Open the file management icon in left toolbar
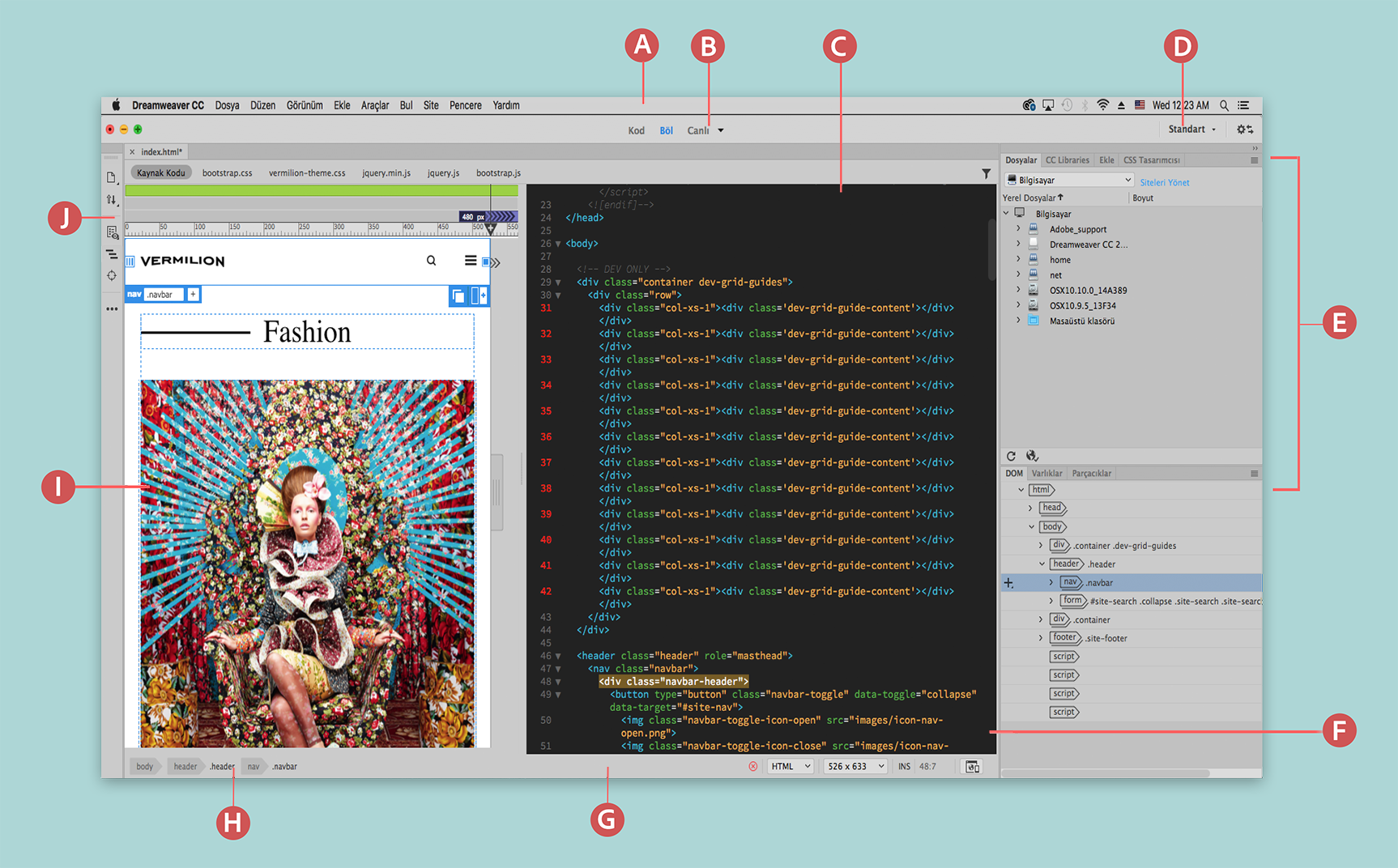The height and width of the screenshot is (868, 1398). [x=111, y=178]
